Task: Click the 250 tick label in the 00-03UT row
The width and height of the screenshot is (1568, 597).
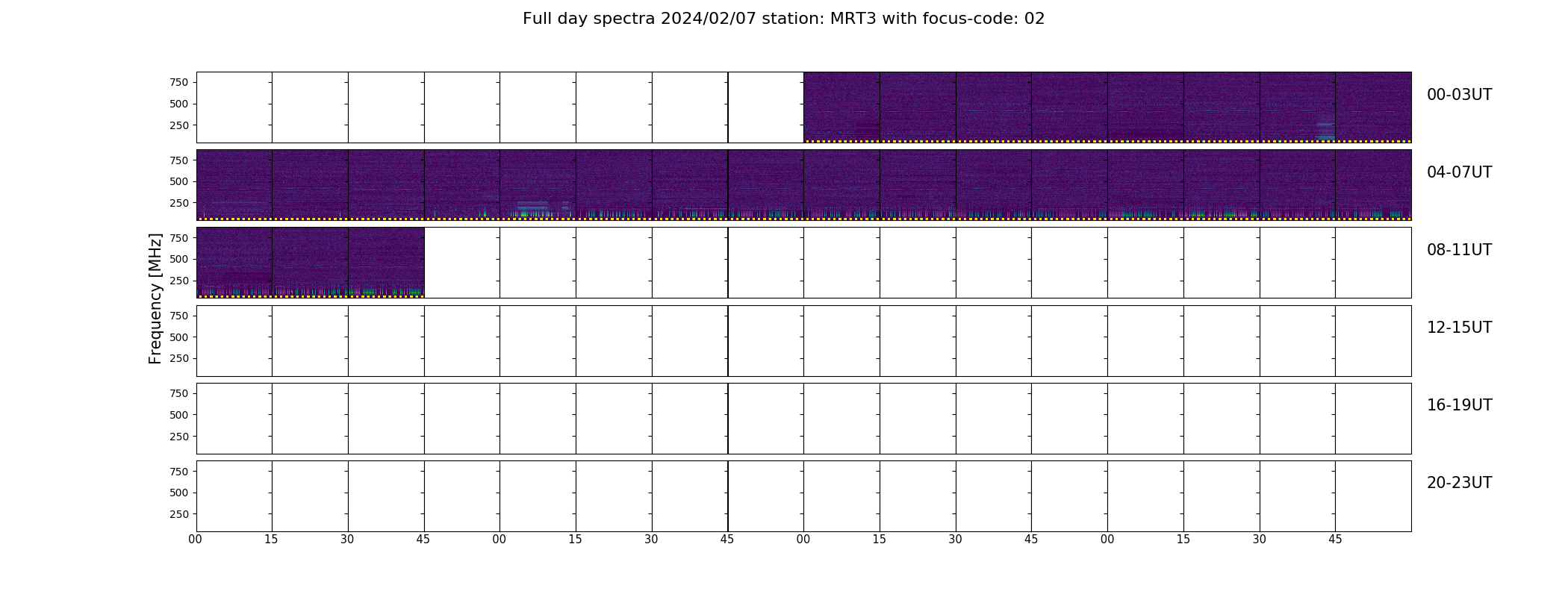Action: click(x=179, y=125)
